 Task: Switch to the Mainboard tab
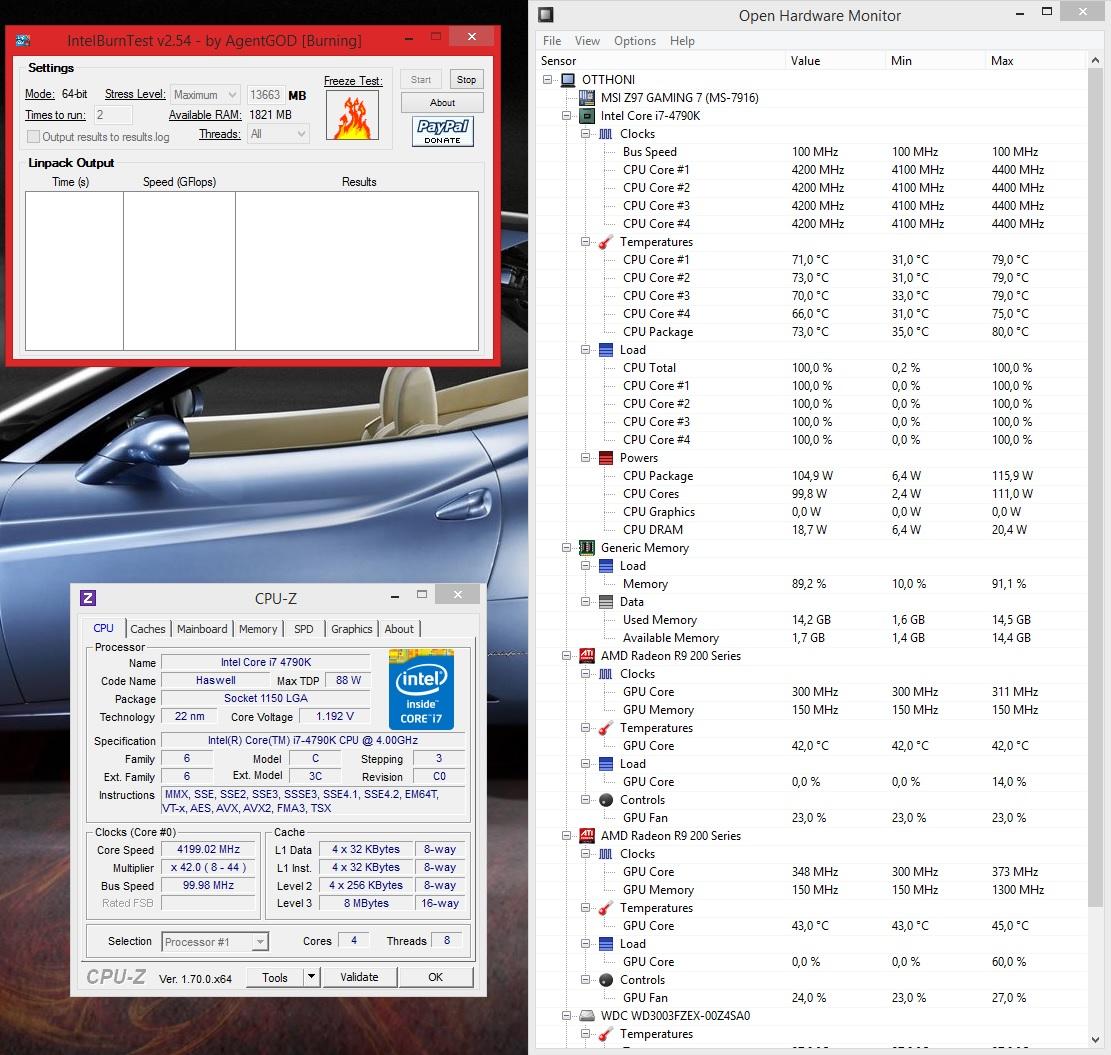click(202, 629)
